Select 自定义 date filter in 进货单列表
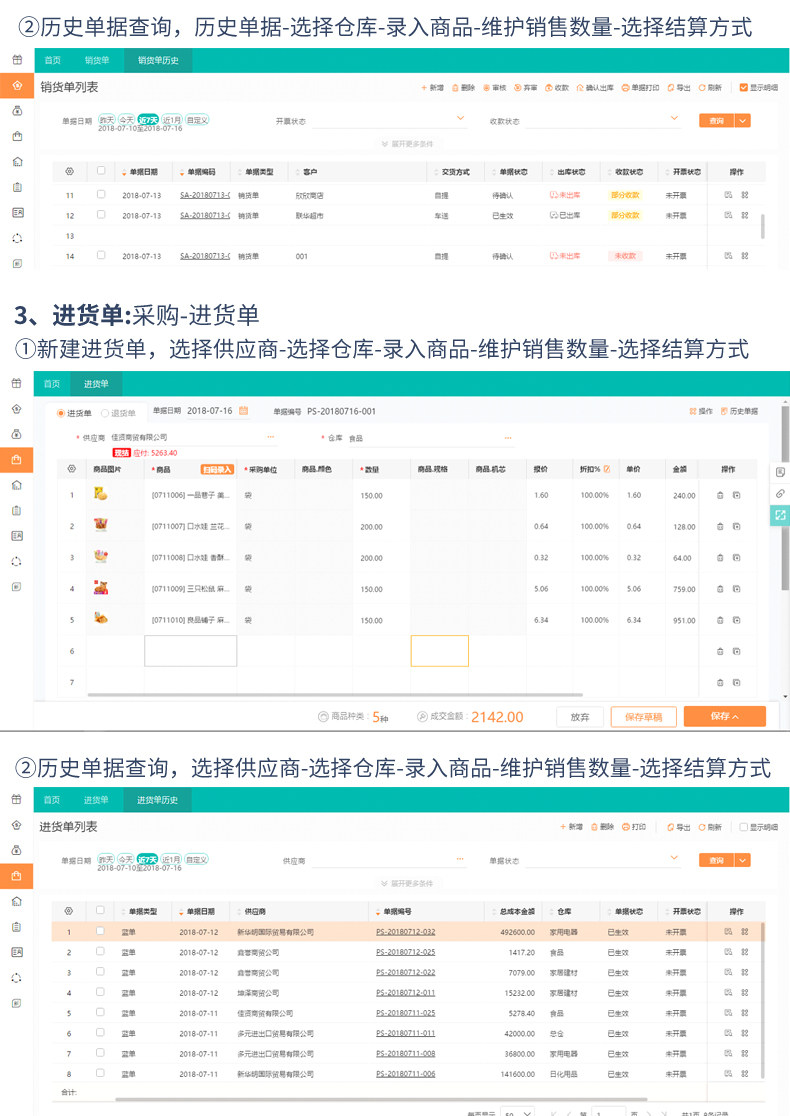 [196, 859]
